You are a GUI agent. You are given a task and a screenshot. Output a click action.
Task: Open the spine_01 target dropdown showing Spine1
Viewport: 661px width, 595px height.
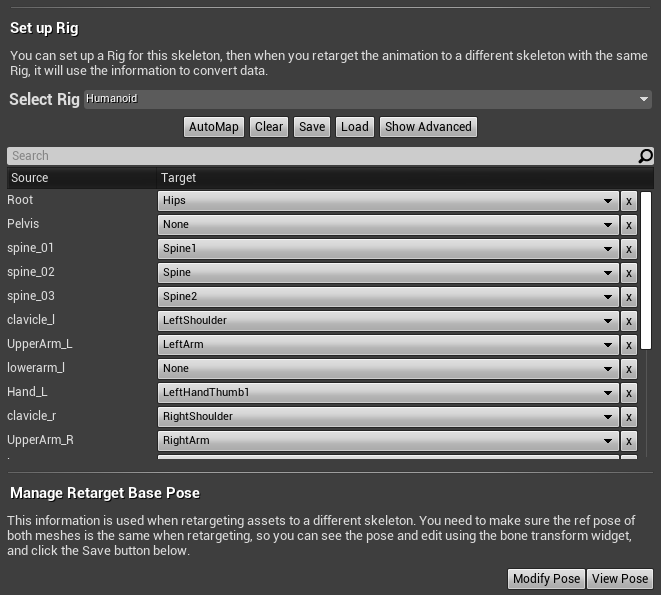coord(388,249)
